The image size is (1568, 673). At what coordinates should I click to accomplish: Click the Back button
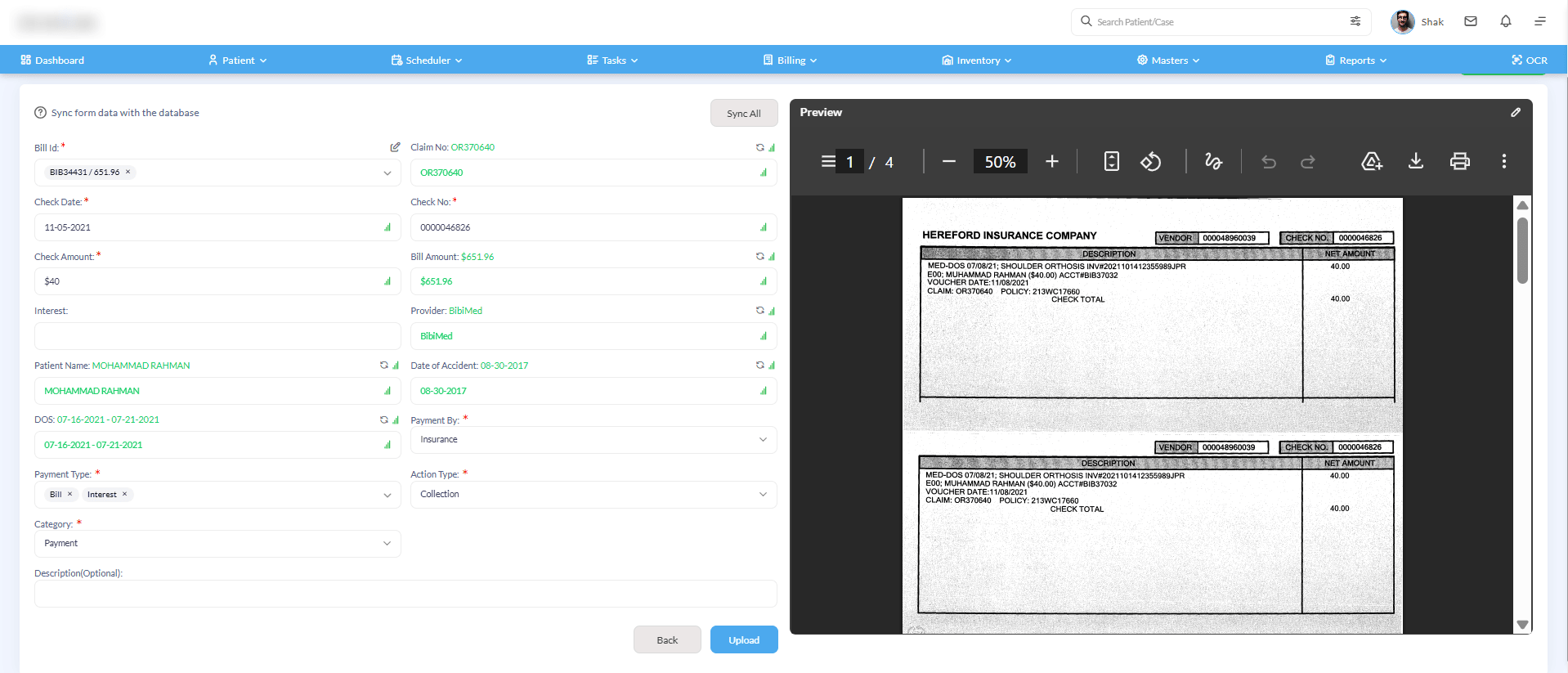667,639
